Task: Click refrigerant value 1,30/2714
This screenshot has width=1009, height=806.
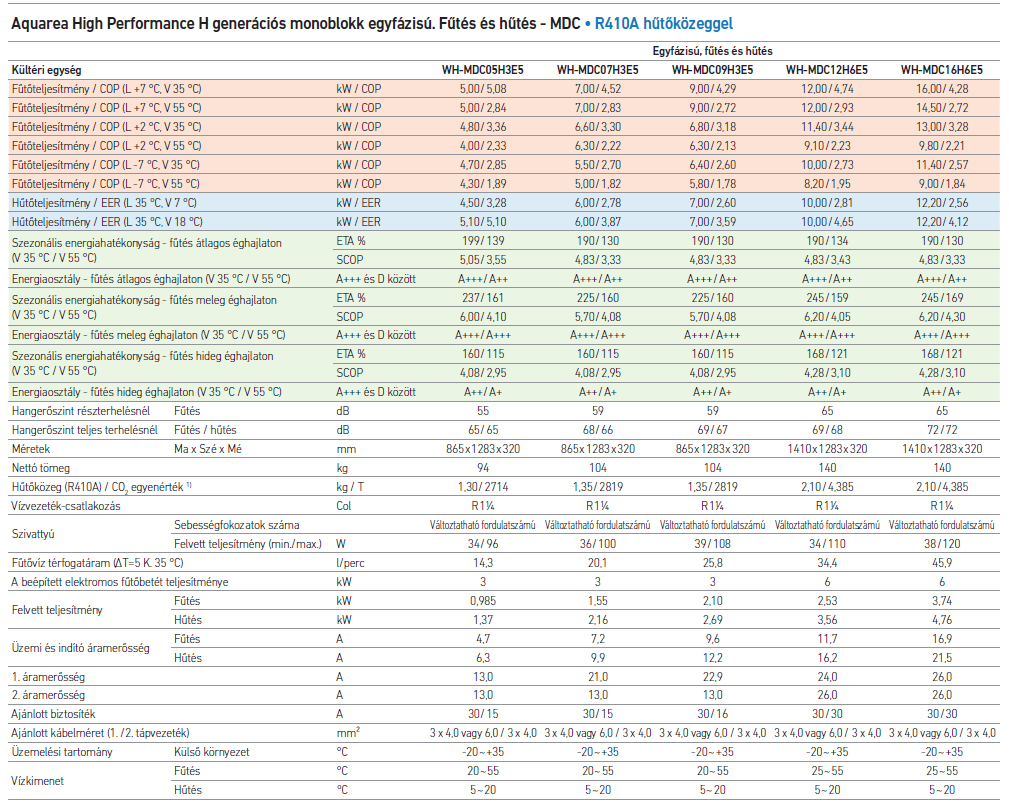Action: tap(483, 487)
